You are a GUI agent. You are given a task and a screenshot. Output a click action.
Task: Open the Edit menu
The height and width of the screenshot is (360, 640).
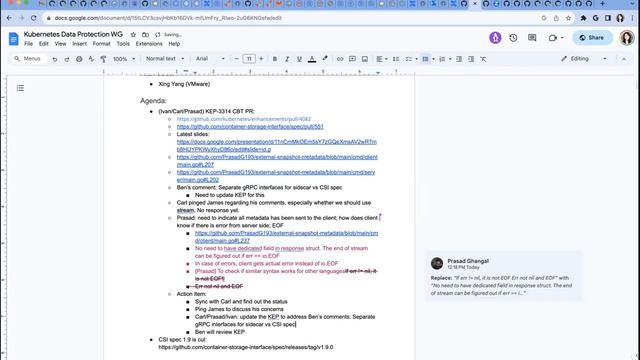[44, 44]
